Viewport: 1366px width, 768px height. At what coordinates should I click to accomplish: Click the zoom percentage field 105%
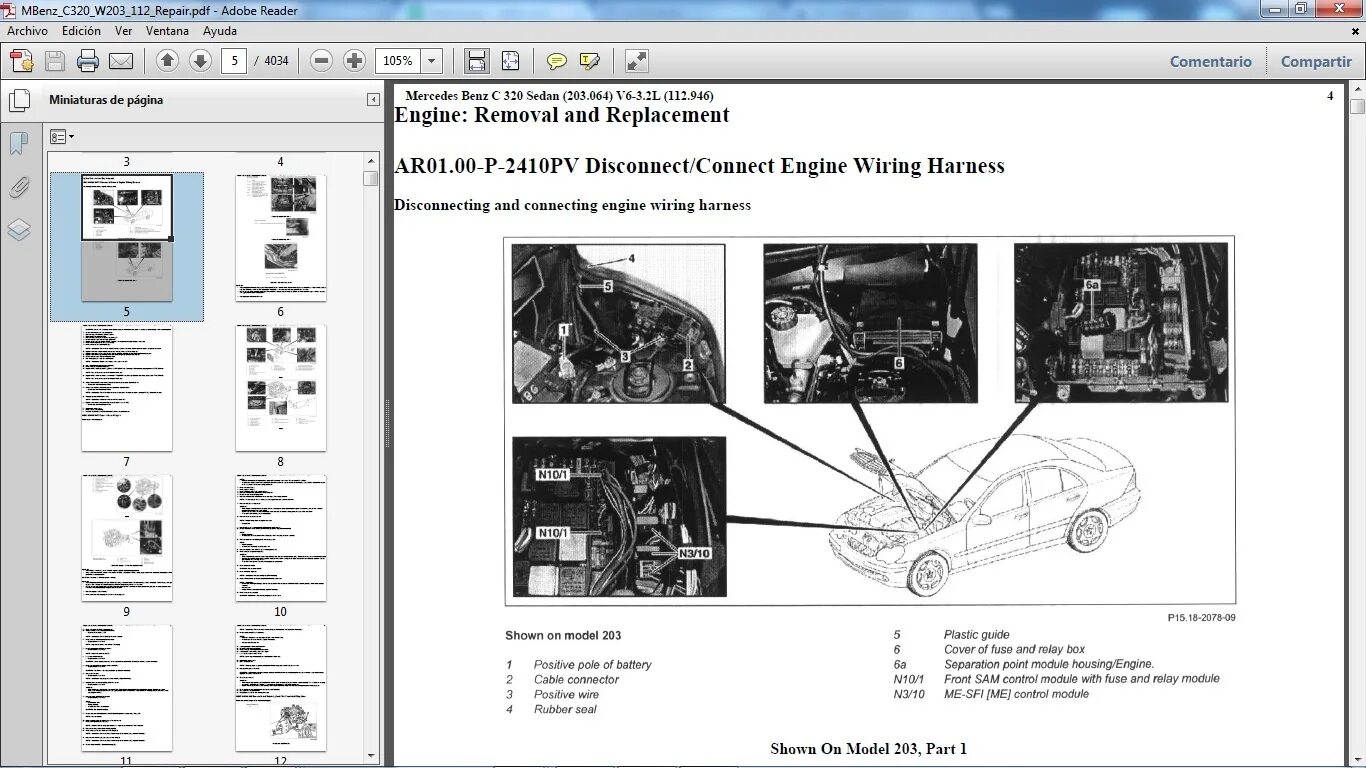tap(398, 61)
